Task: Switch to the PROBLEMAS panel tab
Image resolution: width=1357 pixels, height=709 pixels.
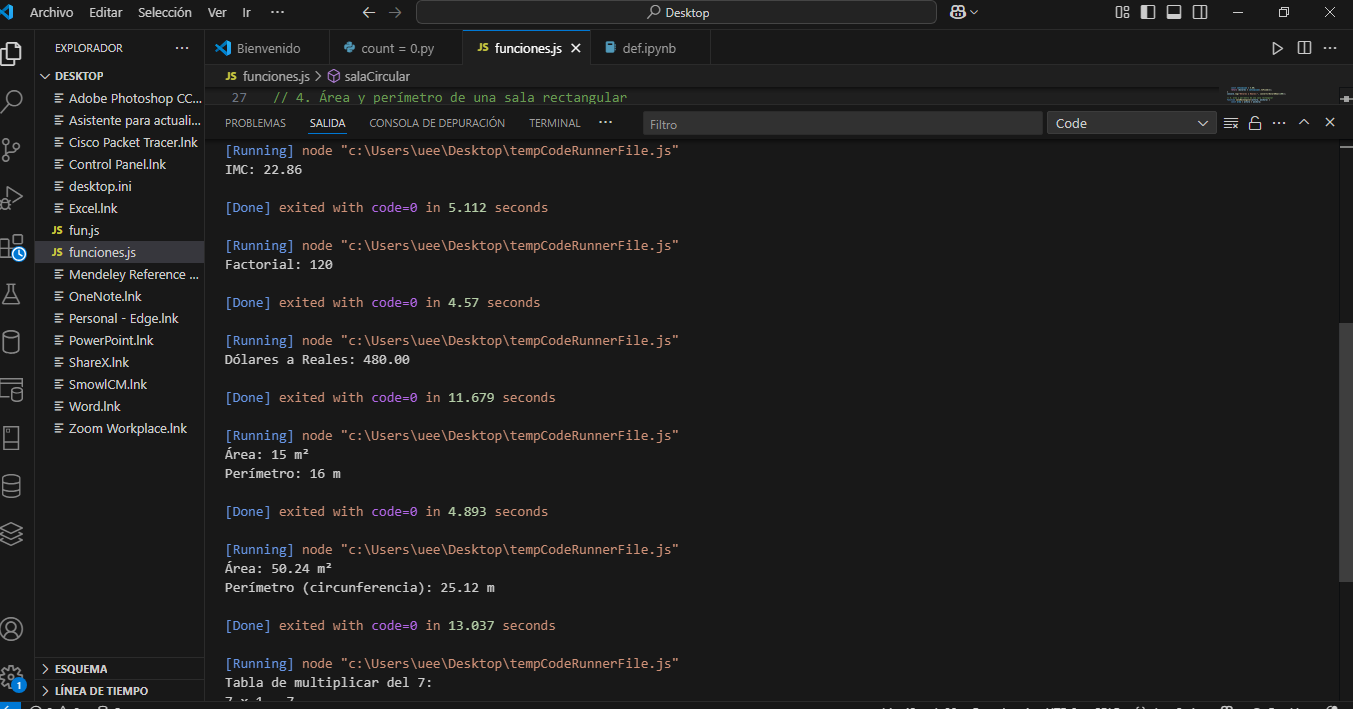Action: click(255, 123)
